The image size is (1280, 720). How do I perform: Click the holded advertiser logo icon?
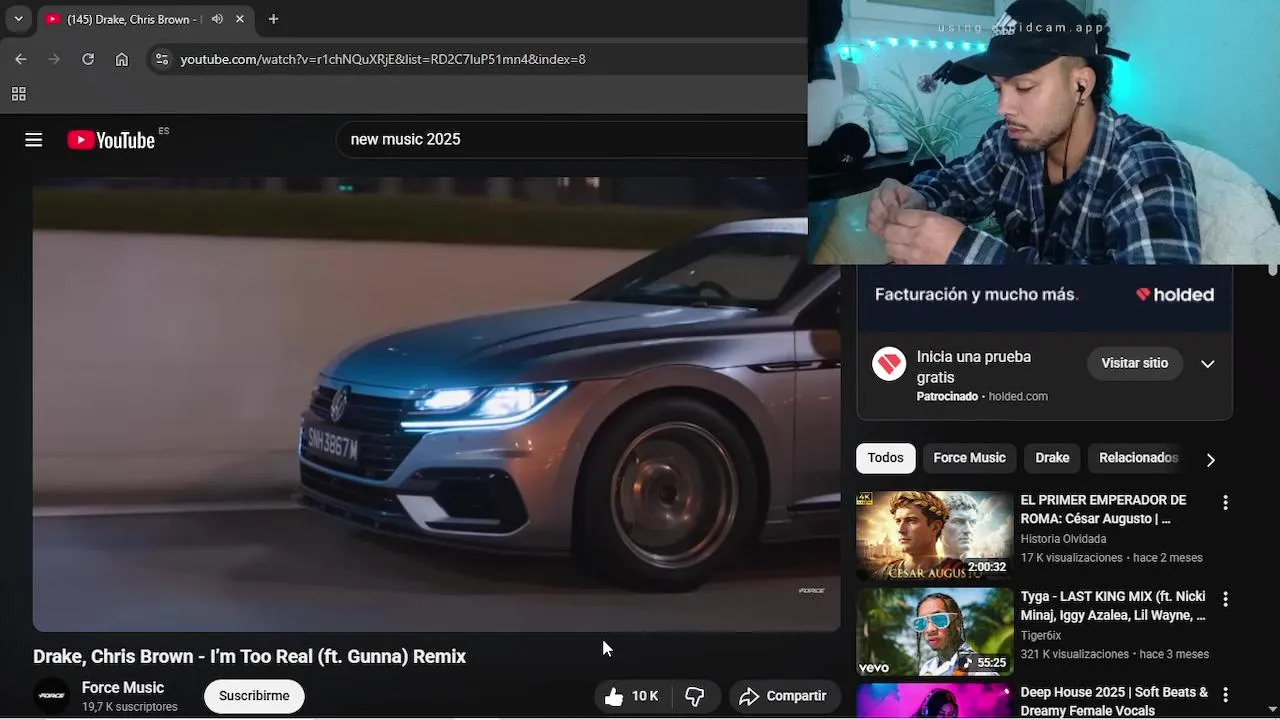click(889, 363)
